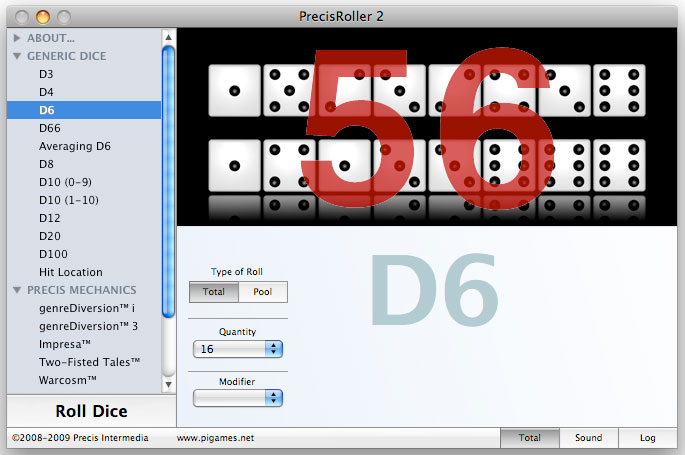Visit www.pigames.net link

[x=215, y=438]
